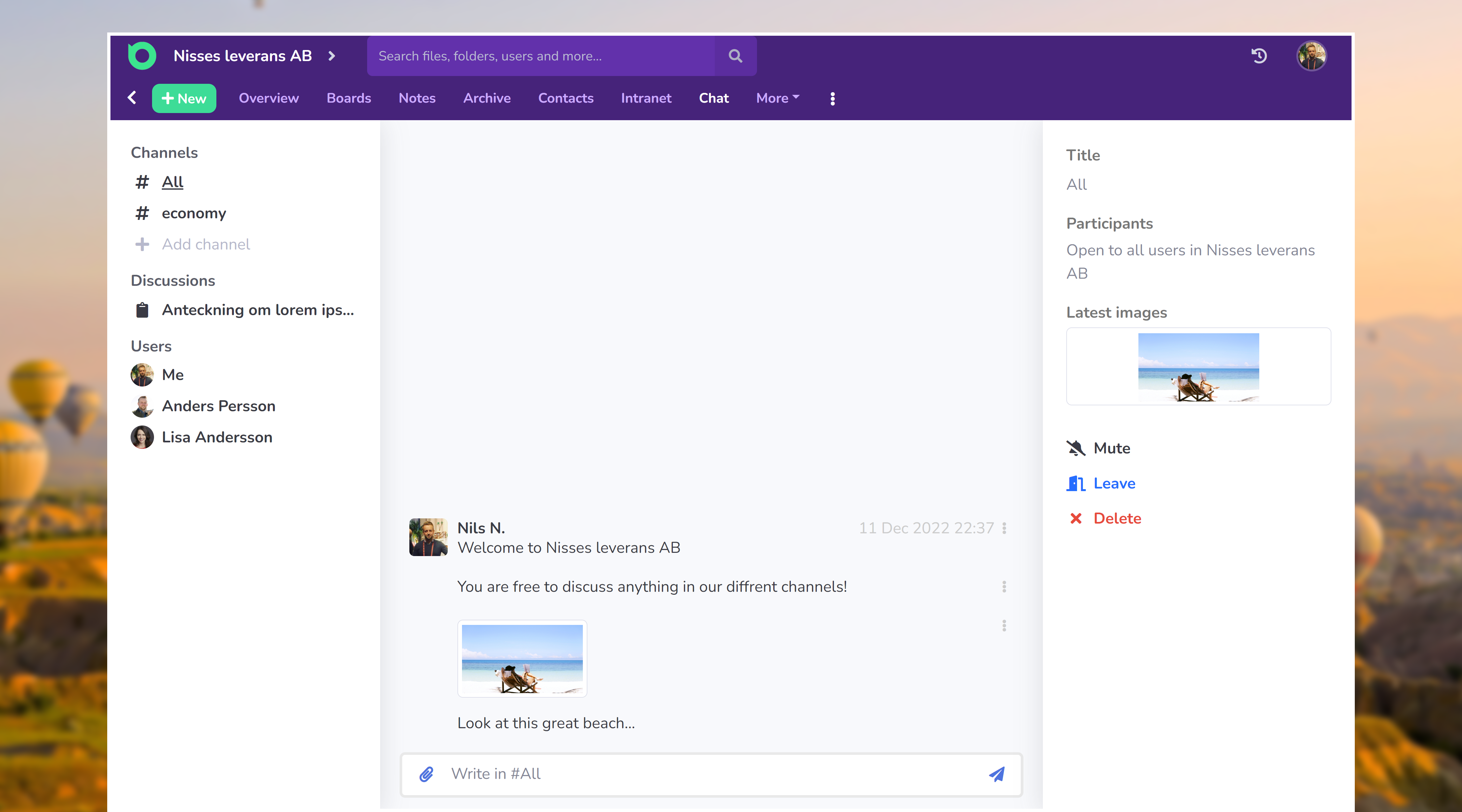Screen dimensions: 1462x812
Task: Open options for the Welcome message
Action: tap(1004, 528)
